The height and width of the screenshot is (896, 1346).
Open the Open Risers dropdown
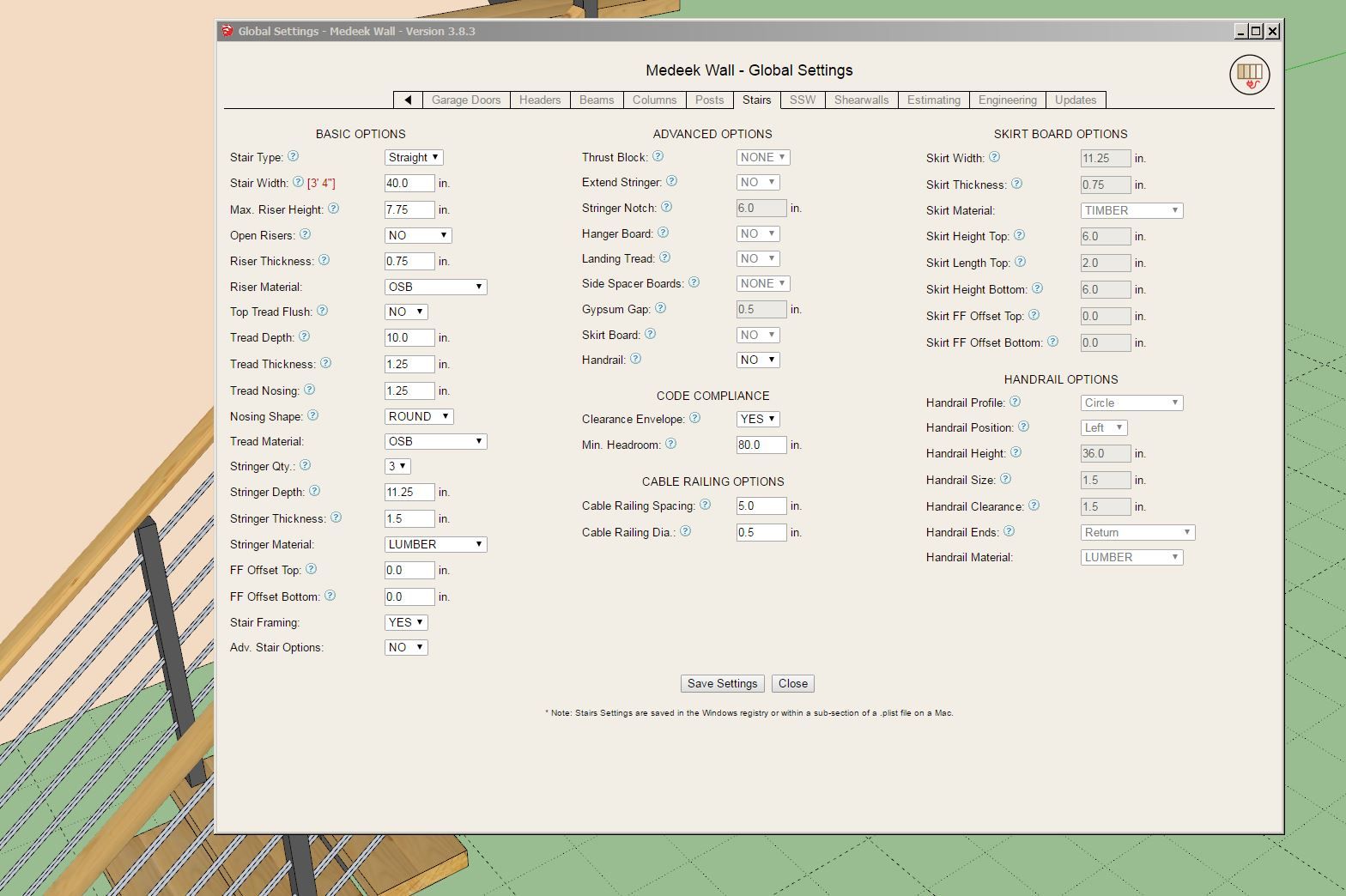[418, 235]
